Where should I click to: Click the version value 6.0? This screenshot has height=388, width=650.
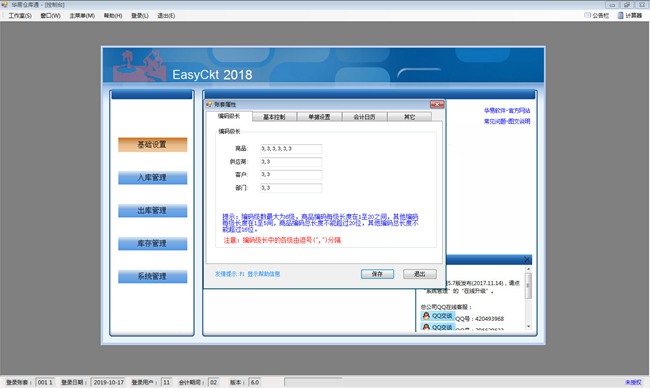coord(255,382)
